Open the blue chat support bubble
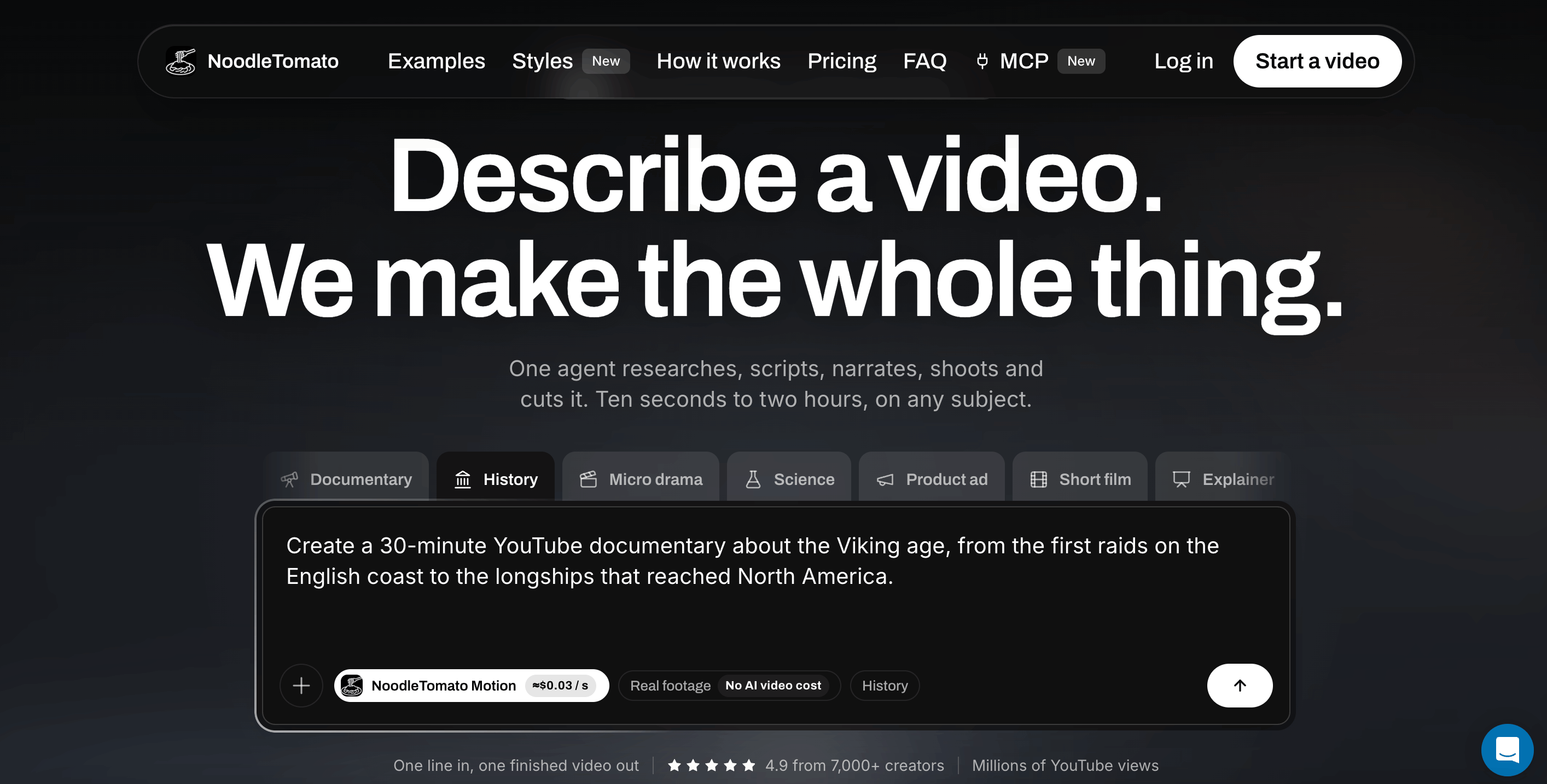Screen dimensions: 1547x784 coord(1508,749)
